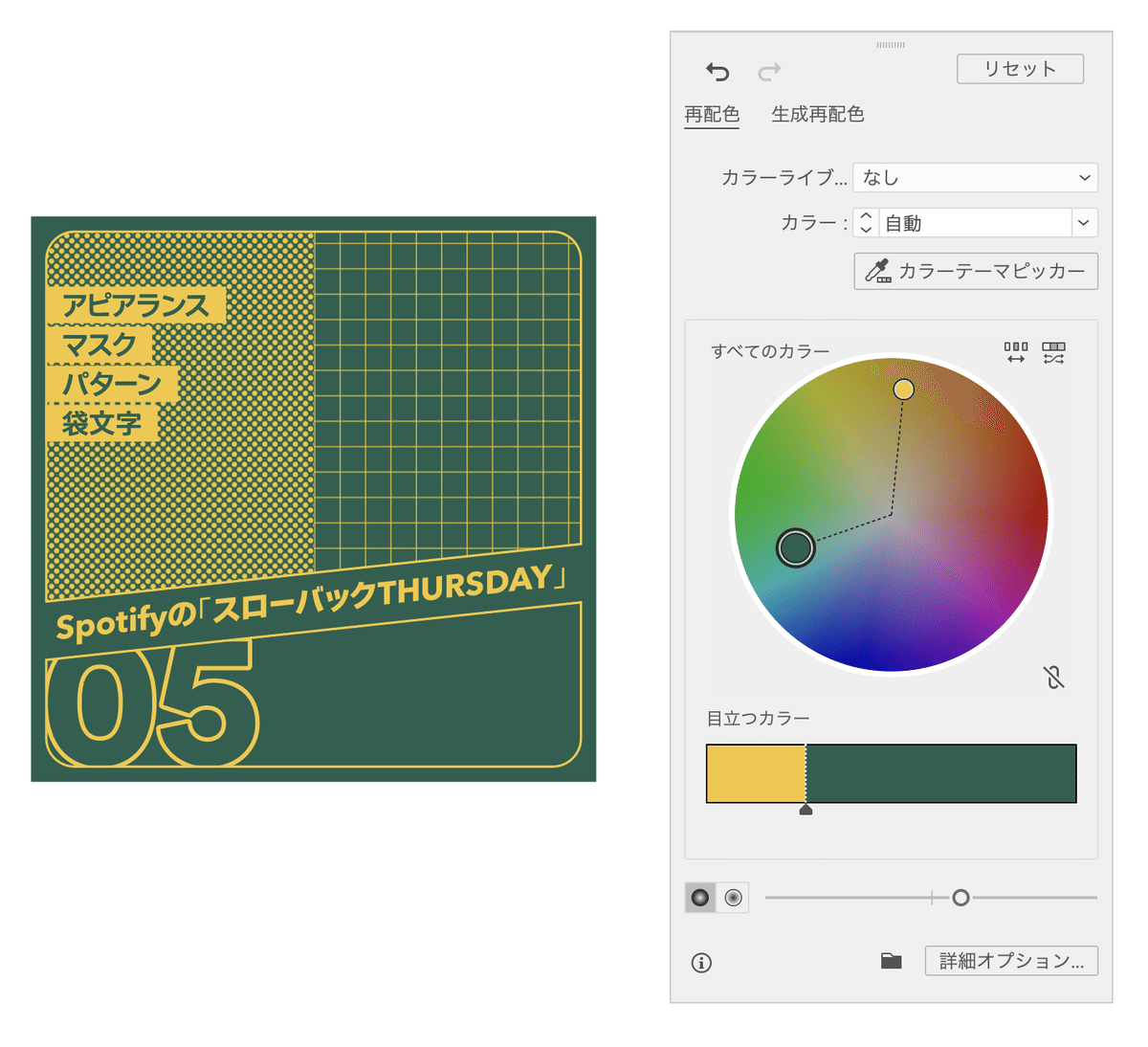Click the 目立つカラー heading
This screenshot has height=1047, width=1148.
(758, 718)
